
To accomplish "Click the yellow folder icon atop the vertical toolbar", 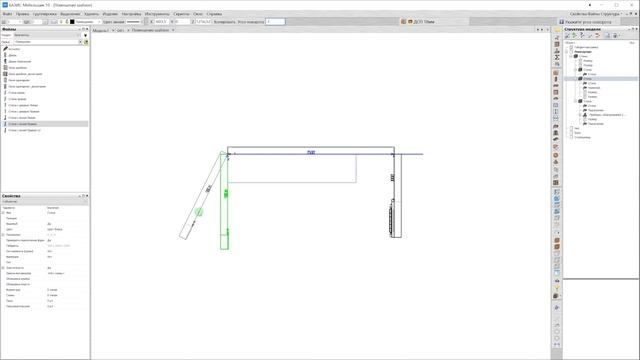I will 557,30.
